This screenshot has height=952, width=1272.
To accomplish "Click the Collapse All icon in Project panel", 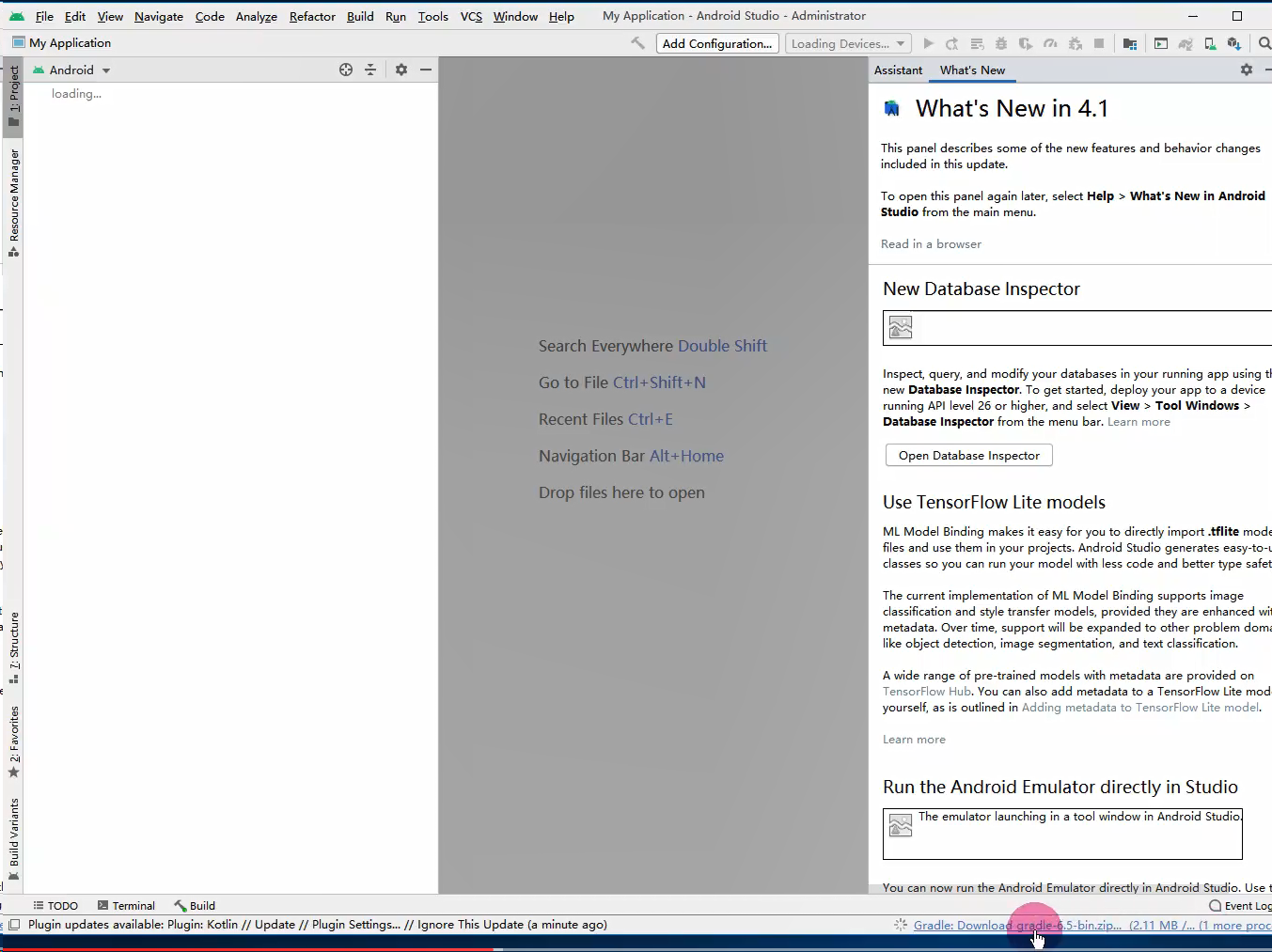I will tap(370, 70).
